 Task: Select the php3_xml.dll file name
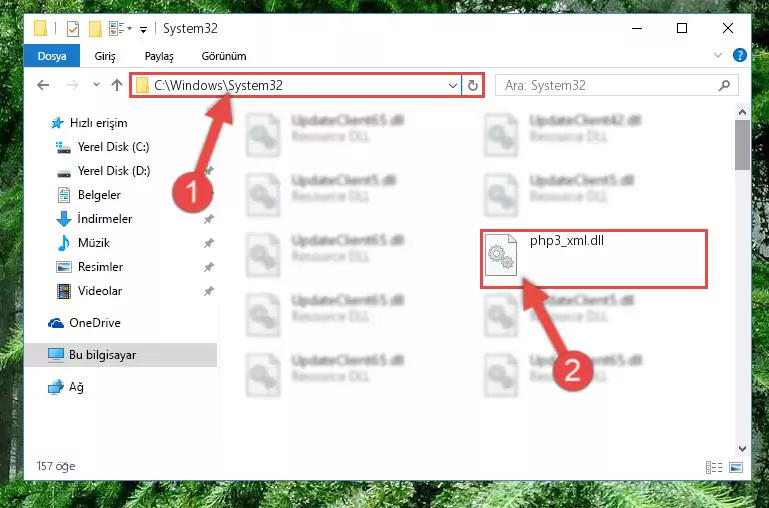click(x=566, y=240)
